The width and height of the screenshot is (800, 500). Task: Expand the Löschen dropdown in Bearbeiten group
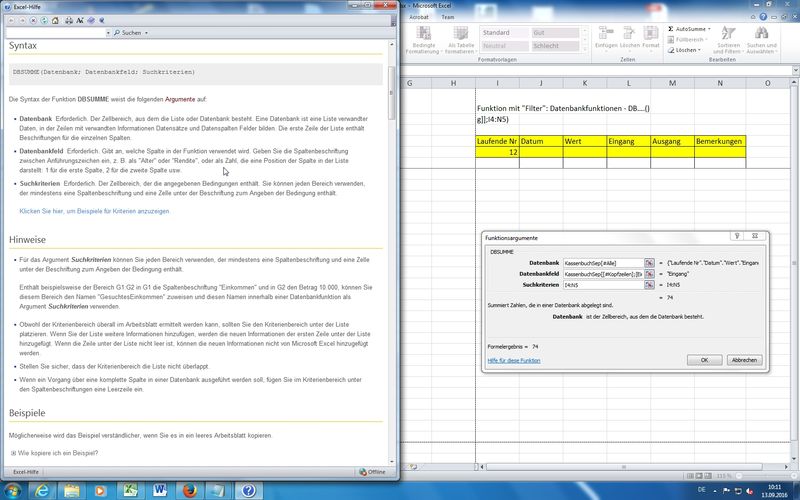click(701, 50)
